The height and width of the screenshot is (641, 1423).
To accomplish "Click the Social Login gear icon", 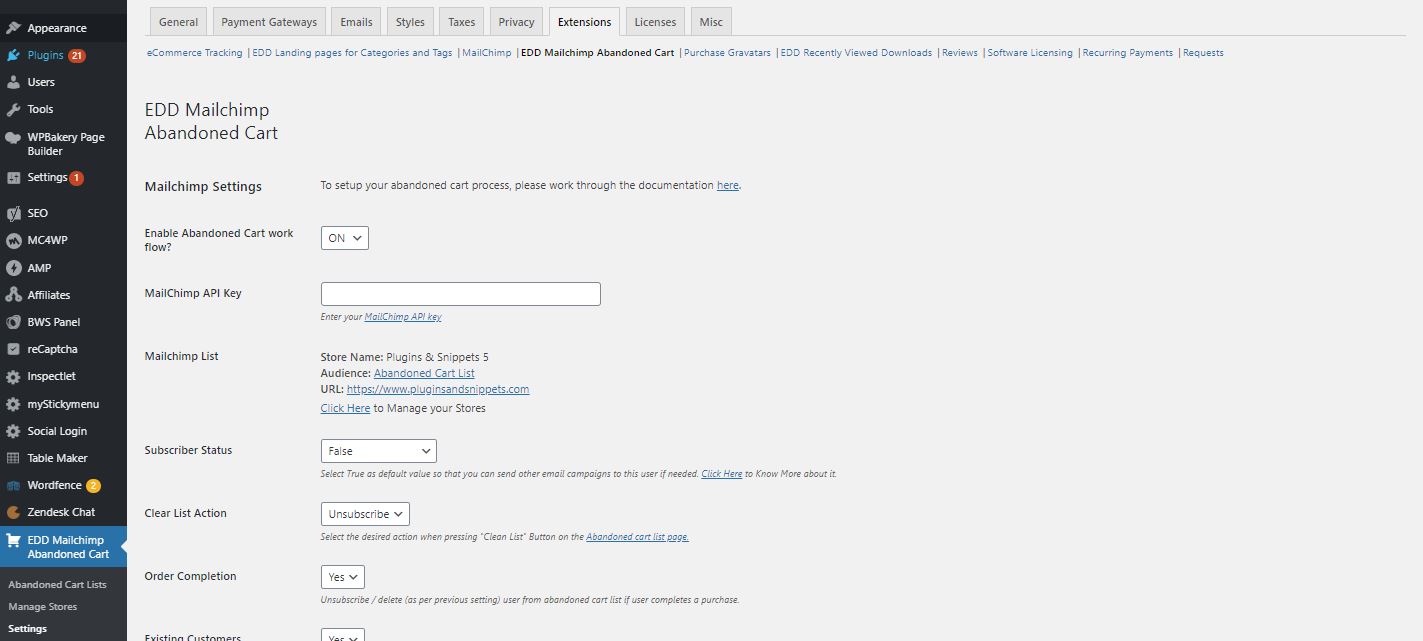I will [x=13, y=431].
